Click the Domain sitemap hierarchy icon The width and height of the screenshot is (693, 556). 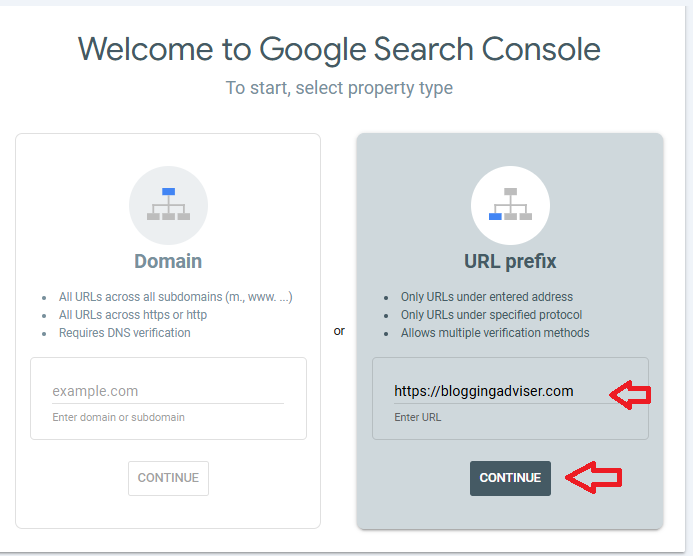tap(168, 205)
